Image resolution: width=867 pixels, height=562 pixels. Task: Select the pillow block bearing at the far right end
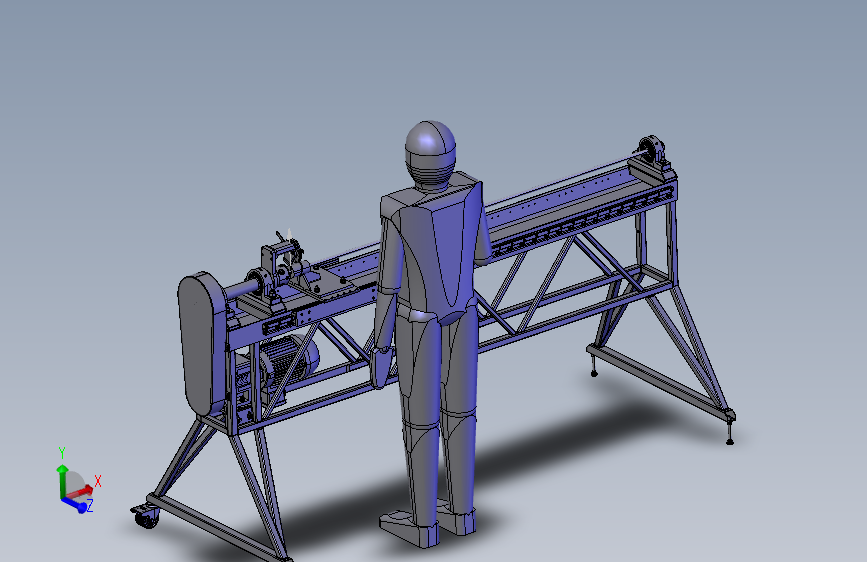(653, 150)
